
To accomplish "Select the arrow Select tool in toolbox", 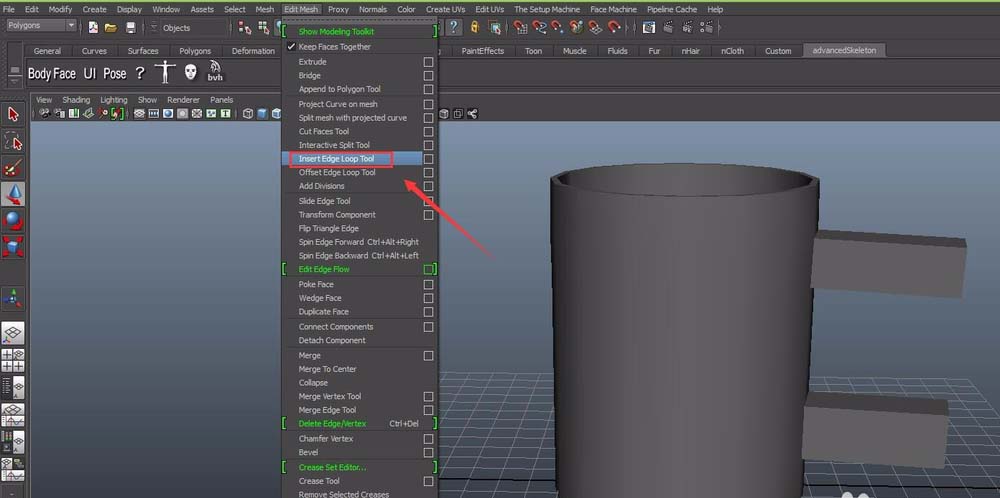I will click(13, 114).
